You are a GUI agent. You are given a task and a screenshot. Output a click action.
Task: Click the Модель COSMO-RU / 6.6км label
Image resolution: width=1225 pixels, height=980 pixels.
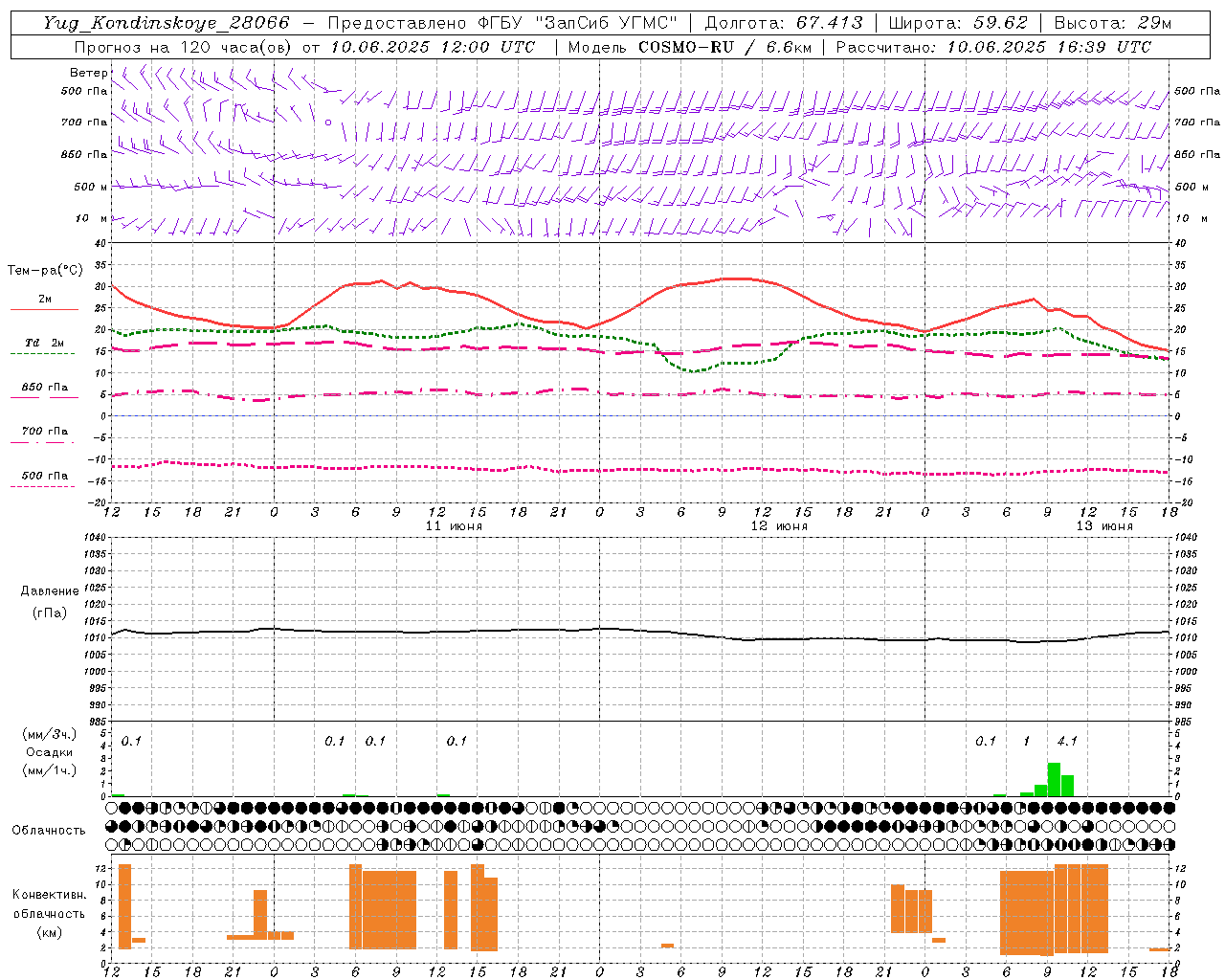tap(688, 47)
